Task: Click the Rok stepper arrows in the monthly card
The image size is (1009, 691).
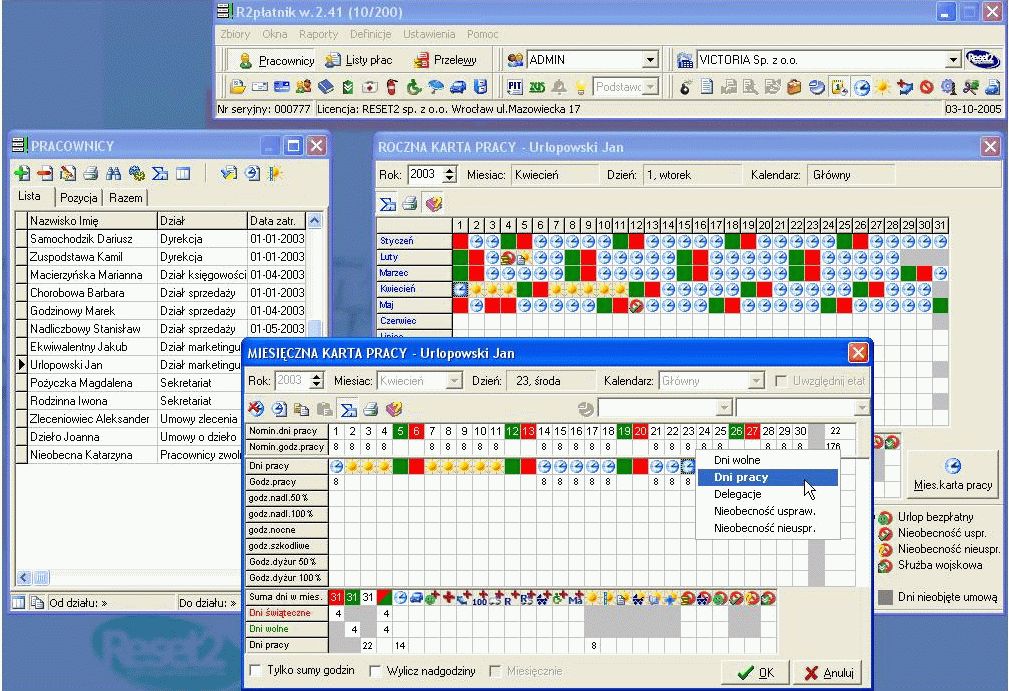Action: [x=316, y=381]
